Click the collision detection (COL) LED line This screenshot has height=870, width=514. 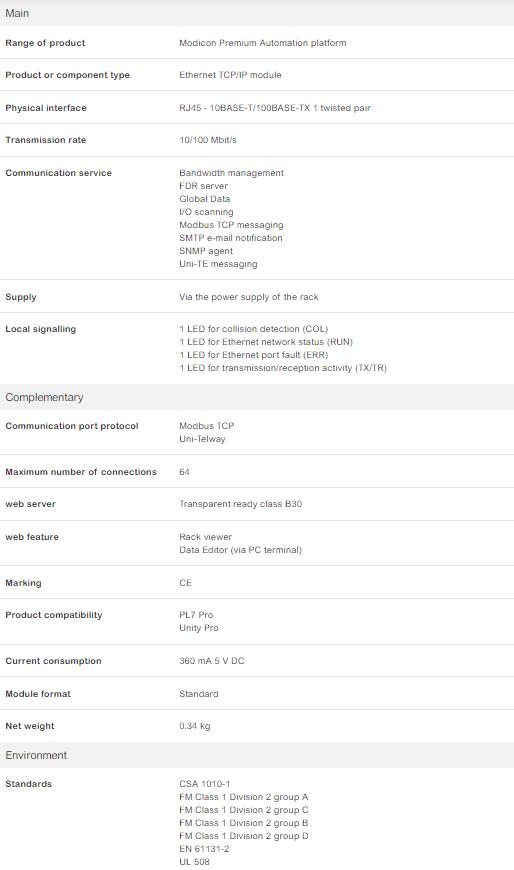click(254, 328)
